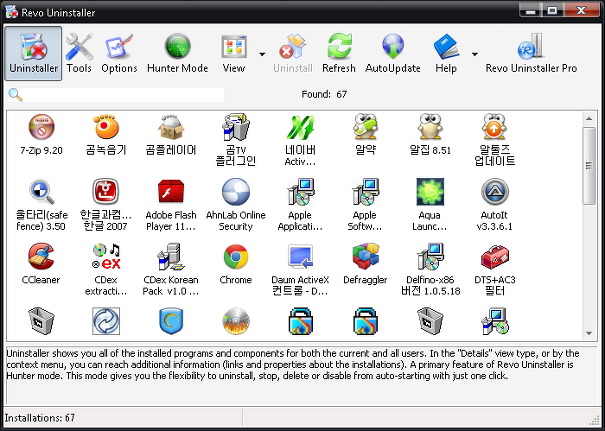The image size is (605, 431).
Task: Open the Tools section
Action: pos(79,53)
